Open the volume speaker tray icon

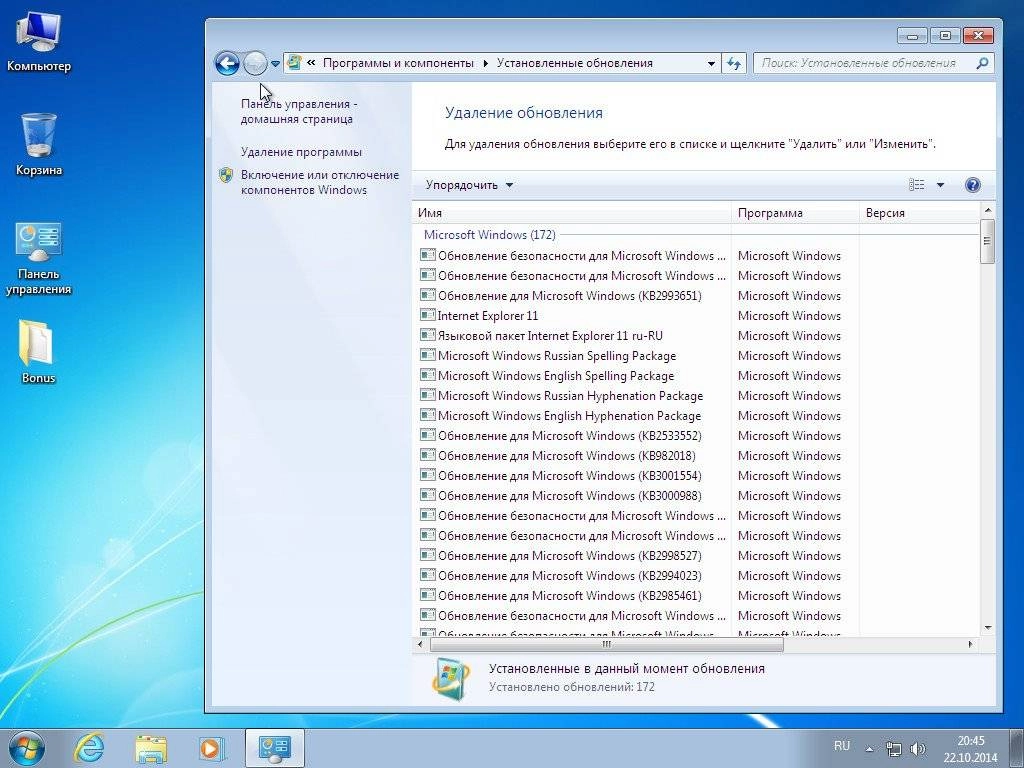coord(918,749)
